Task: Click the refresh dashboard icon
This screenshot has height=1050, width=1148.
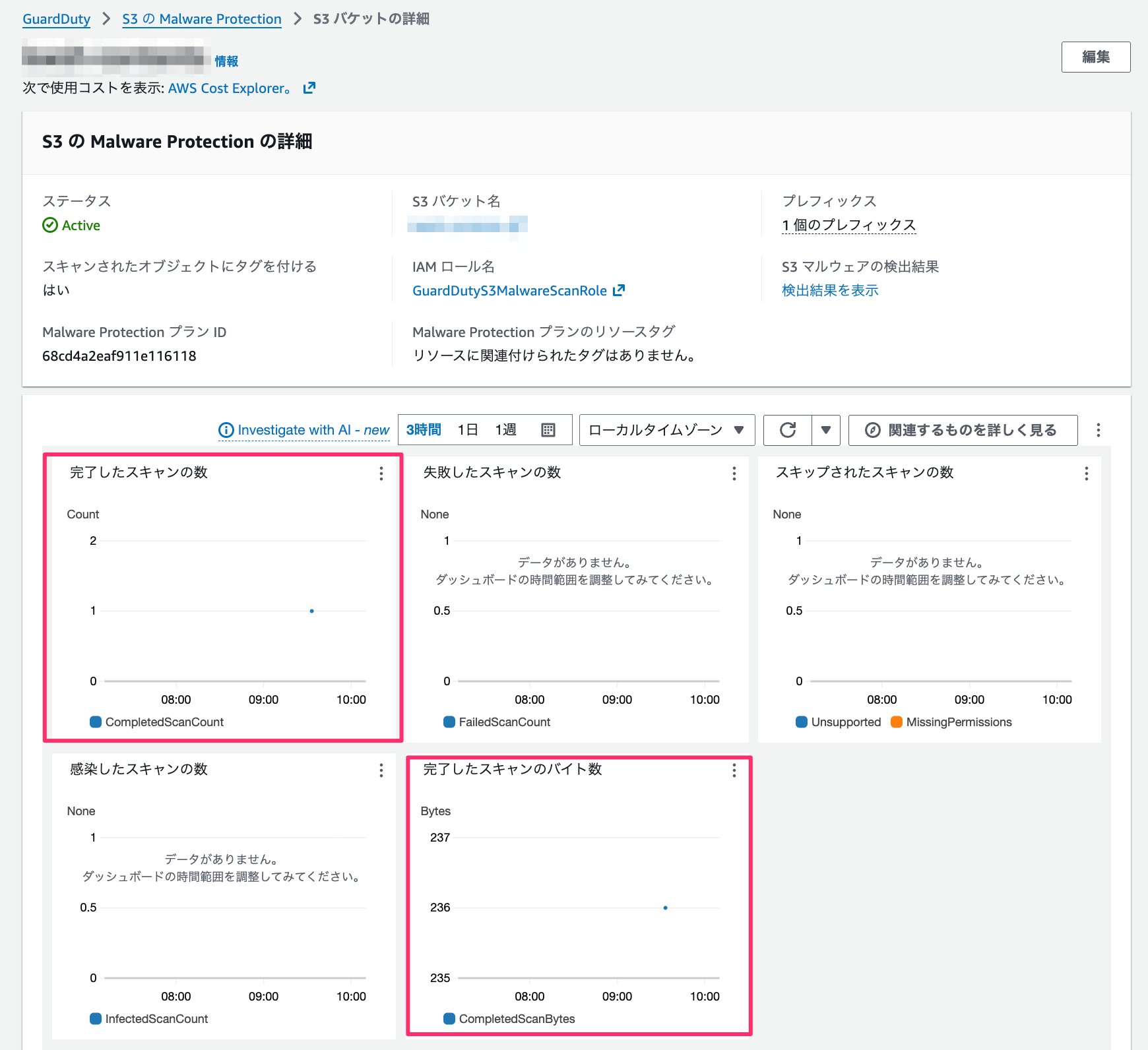Action: [788, 430]
